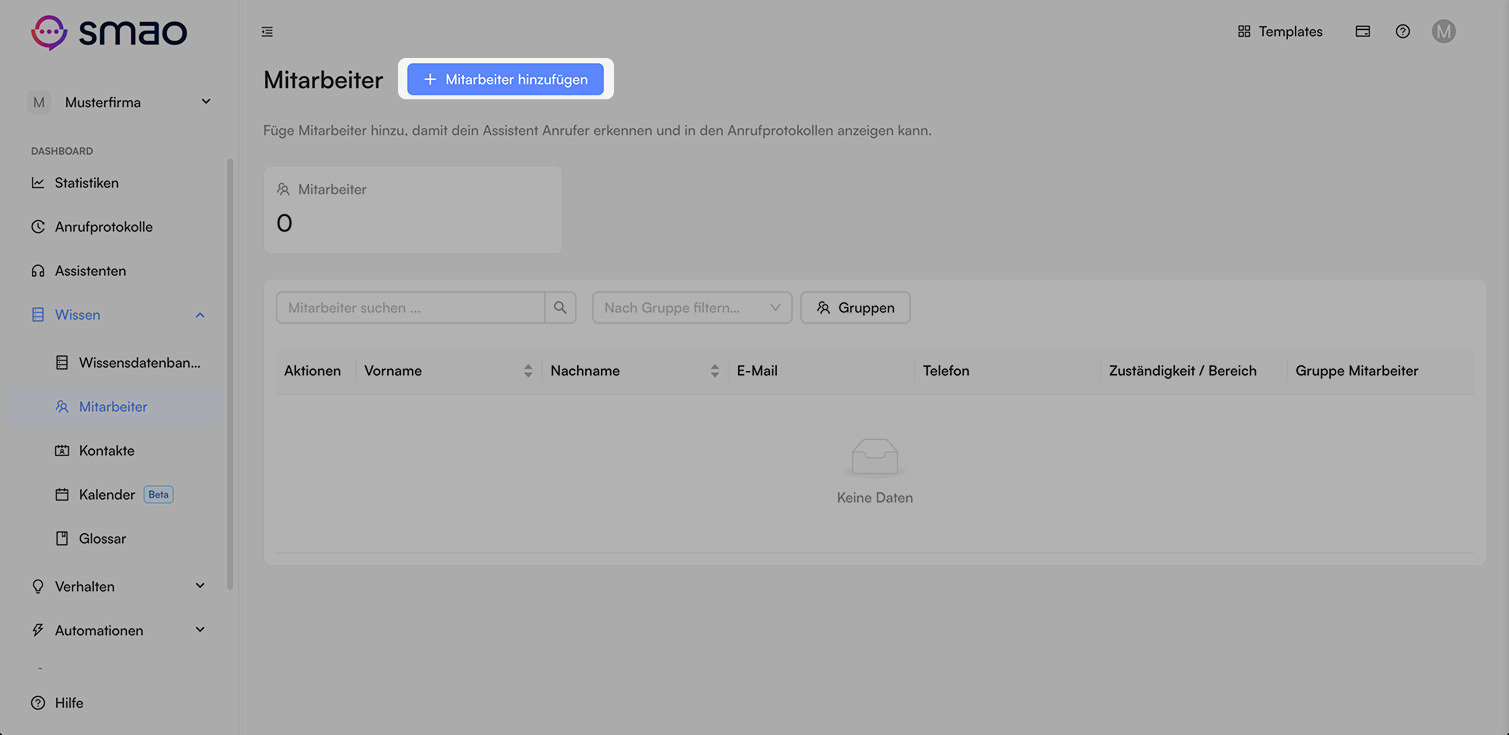Click the Kontakte card icon
Viewport: 1509px width, 735px height.
point(62,451)
